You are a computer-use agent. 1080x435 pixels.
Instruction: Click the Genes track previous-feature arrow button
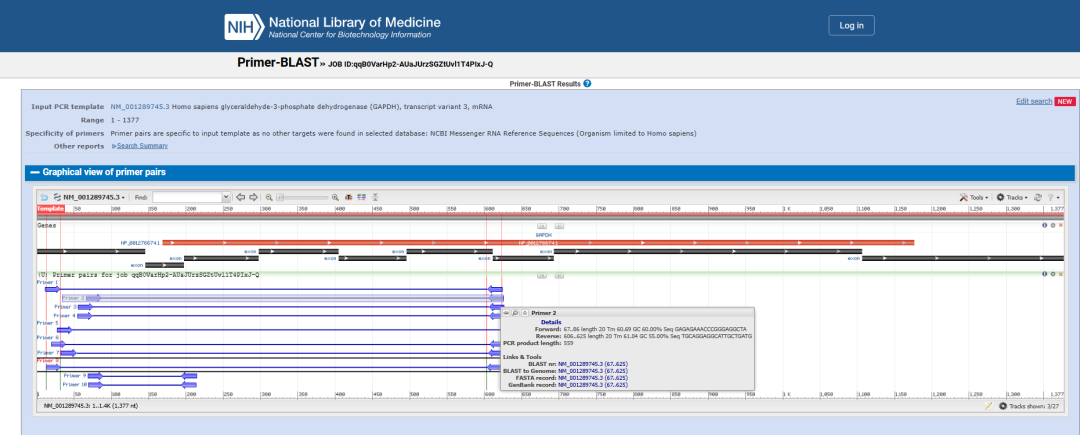coord(541,226)
